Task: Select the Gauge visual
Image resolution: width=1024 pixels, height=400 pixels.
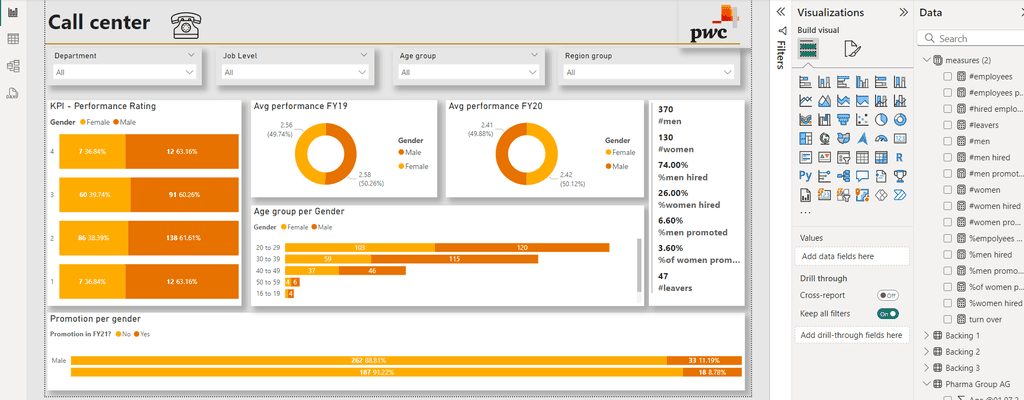Action: (881, 139)
